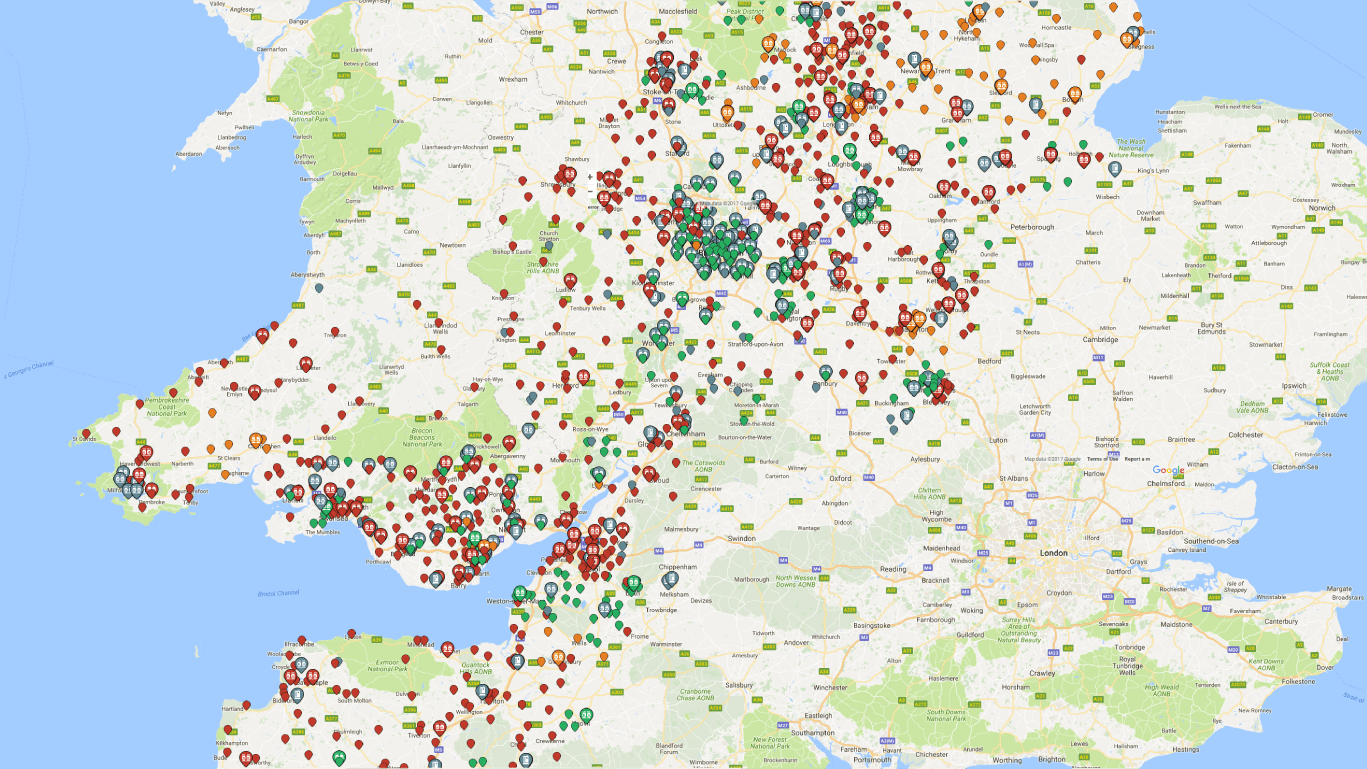Screen dimensions: 1367x769
Task: Click the red pin at Pembroke
Action: click(x=142, y=508)
